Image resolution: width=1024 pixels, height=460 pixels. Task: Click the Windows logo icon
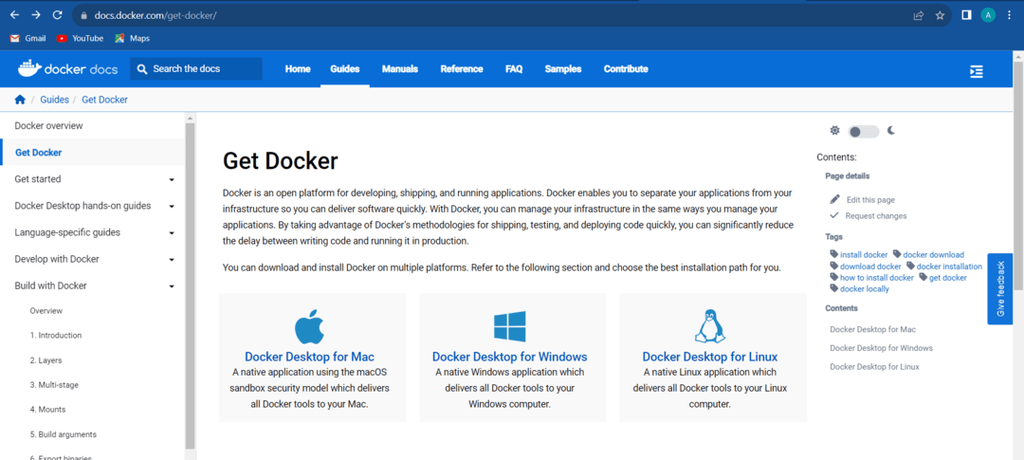pos(509,326)
